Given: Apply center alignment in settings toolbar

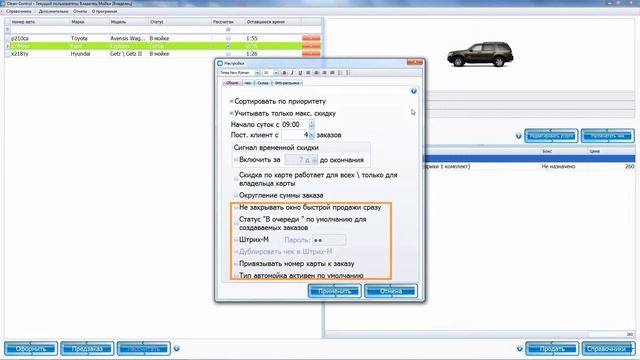Looking at the screenshot, I should (316, 73).
